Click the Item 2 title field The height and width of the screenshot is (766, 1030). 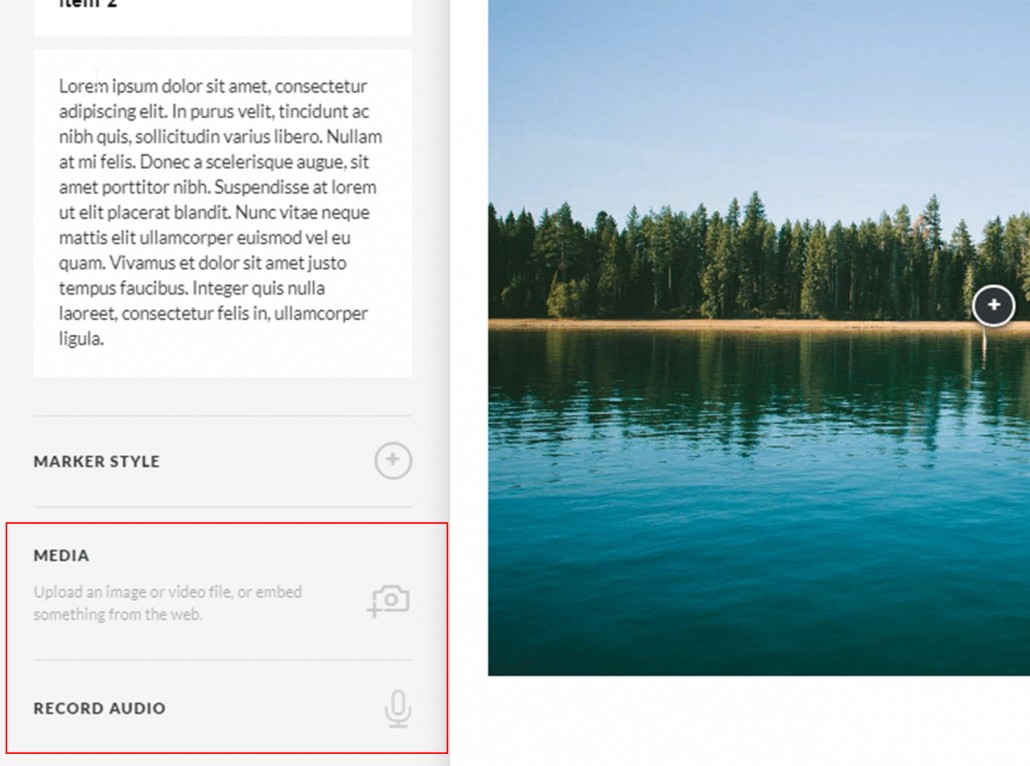[x=222, y=10]
